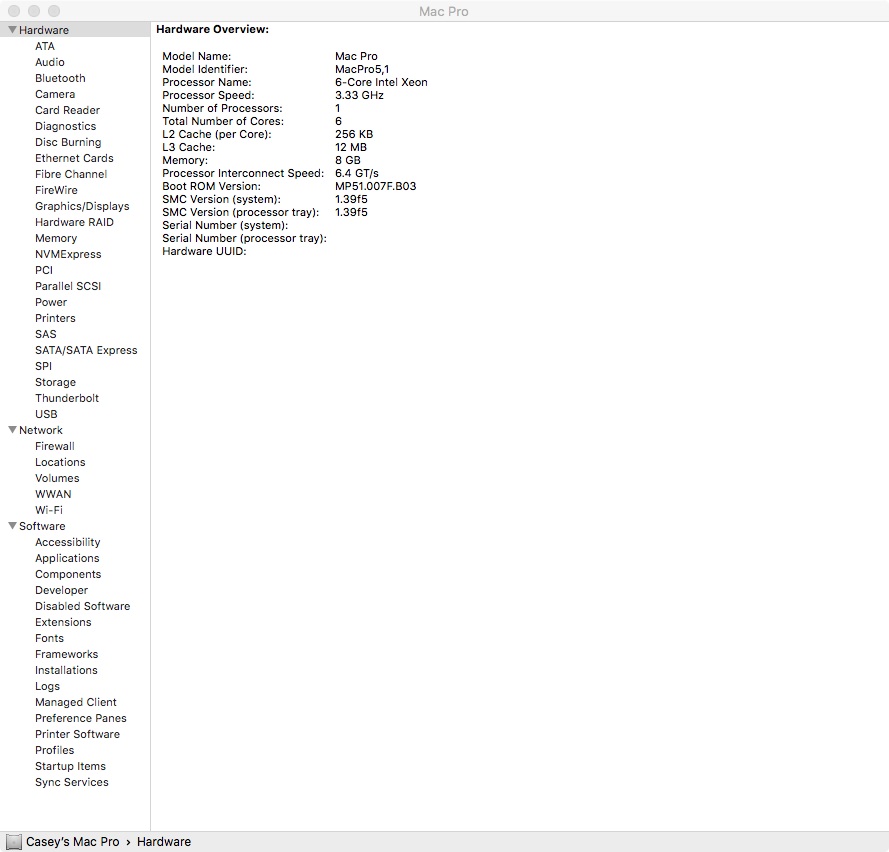The height and width of the screenshot is (852, 889).
Task: Collapse the Network disclosure triangle
Action: [x=12, y=430]
